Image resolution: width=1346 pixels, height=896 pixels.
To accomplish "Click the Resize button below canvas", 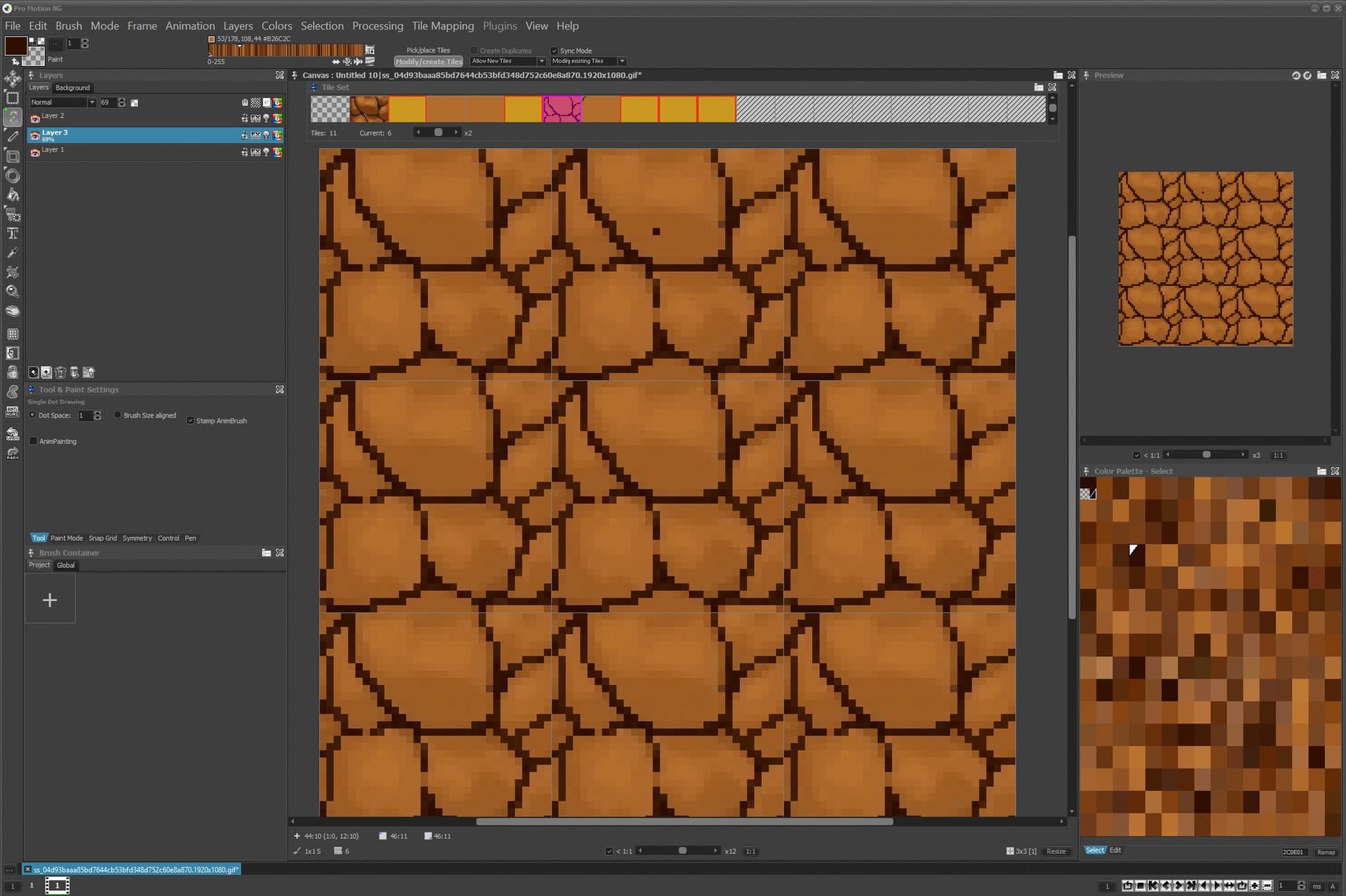I will (x=1056, y=851).
